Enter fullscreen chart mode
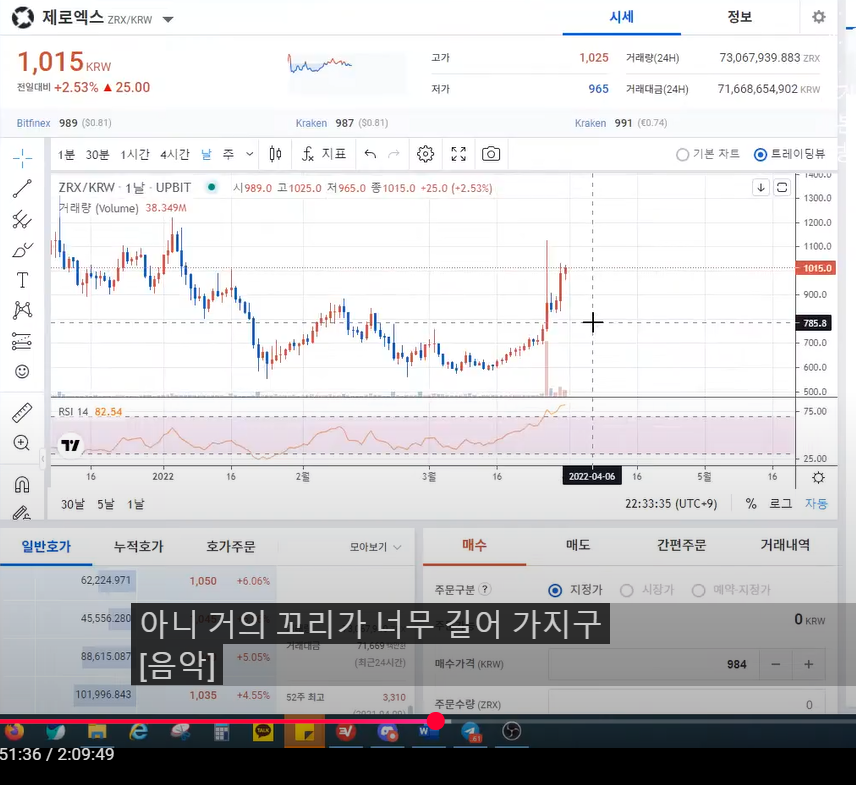The height and width of the screenshot is (785, 856). tap(459, 154)
